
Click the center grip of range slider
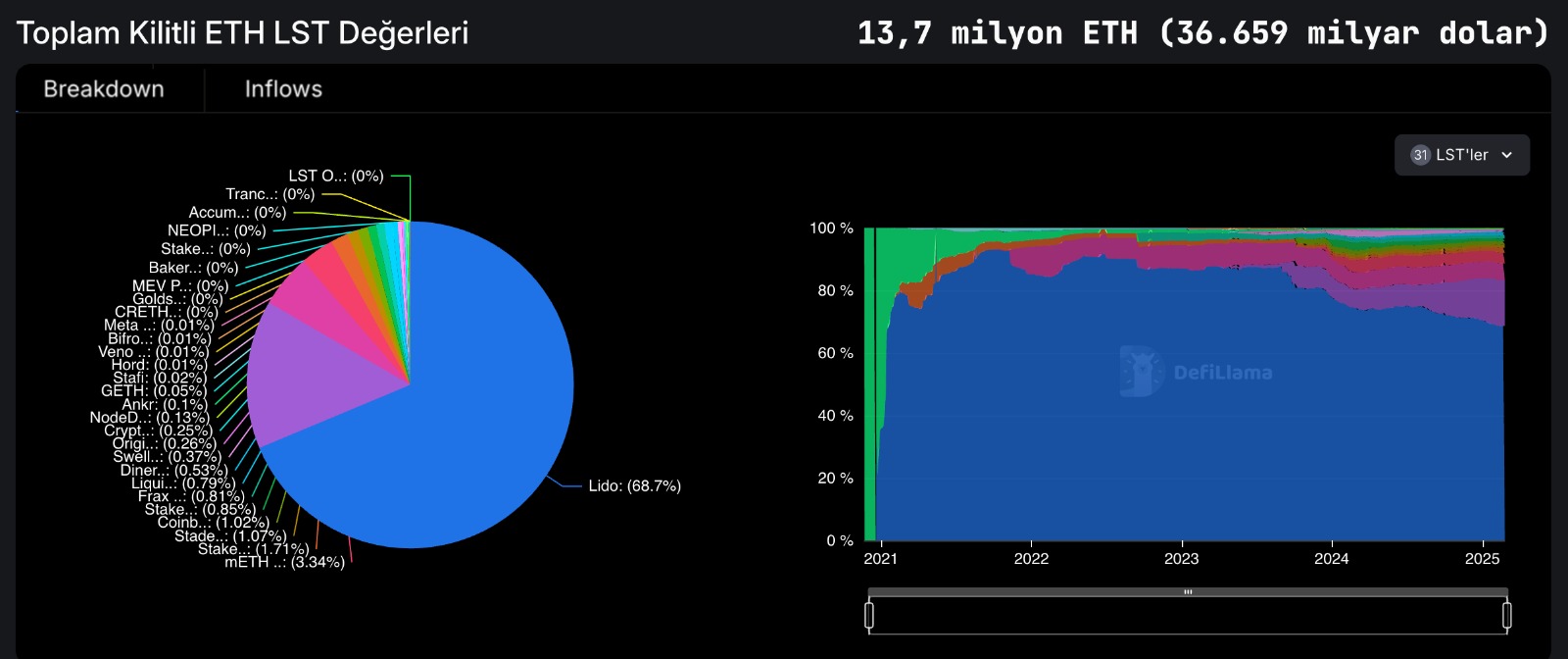1188,592
